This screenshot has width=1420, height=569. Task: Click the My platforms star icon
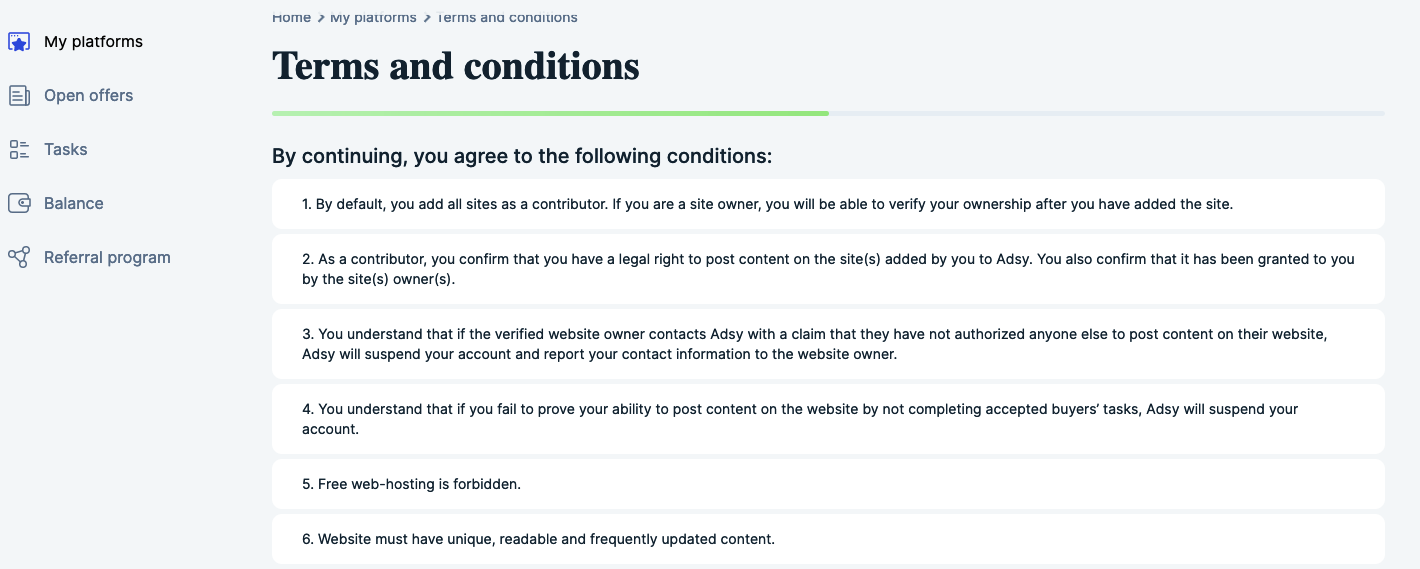pos(19,42)
